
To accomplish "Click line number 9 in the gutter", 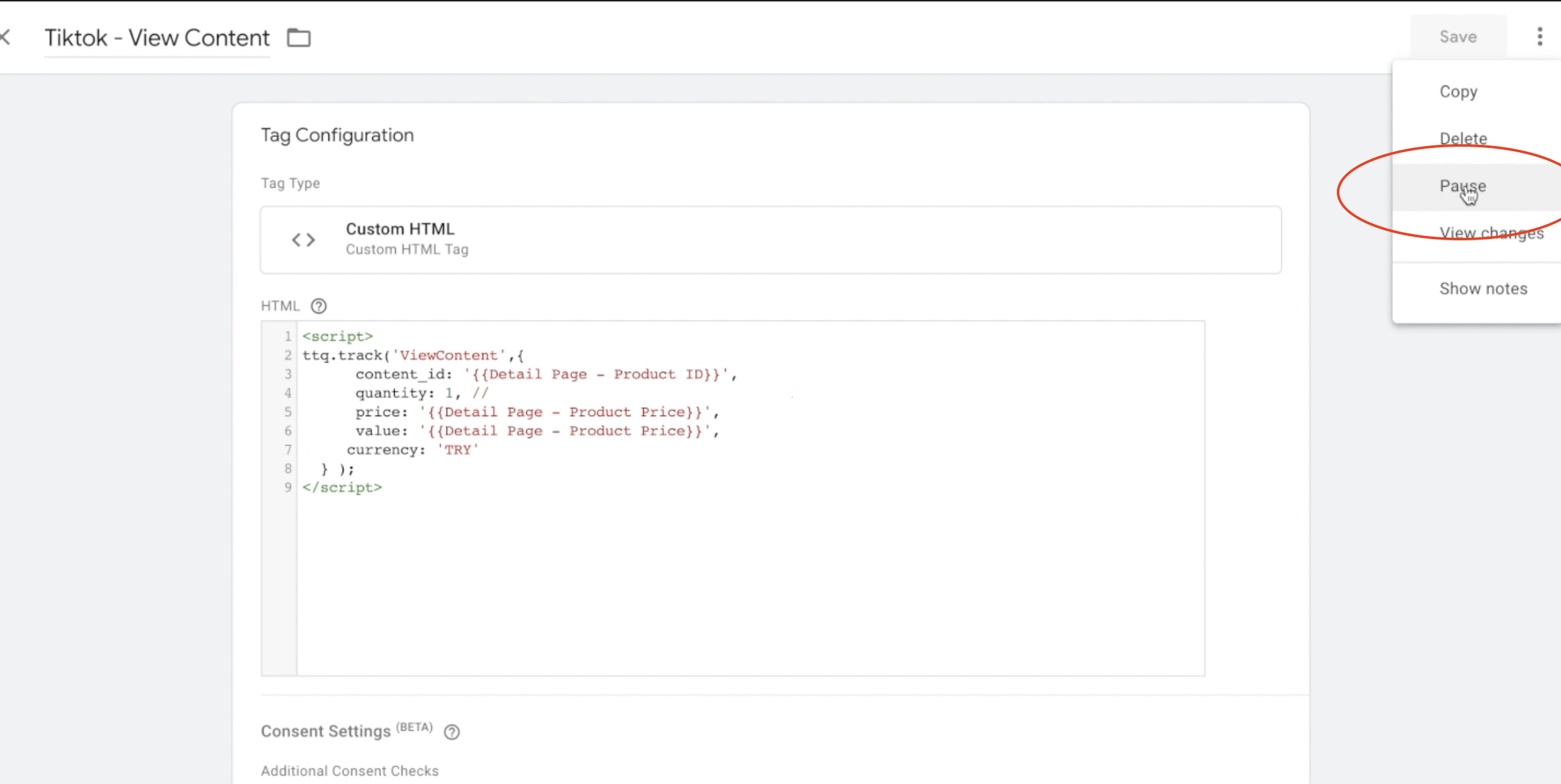I will coord(288,488).
